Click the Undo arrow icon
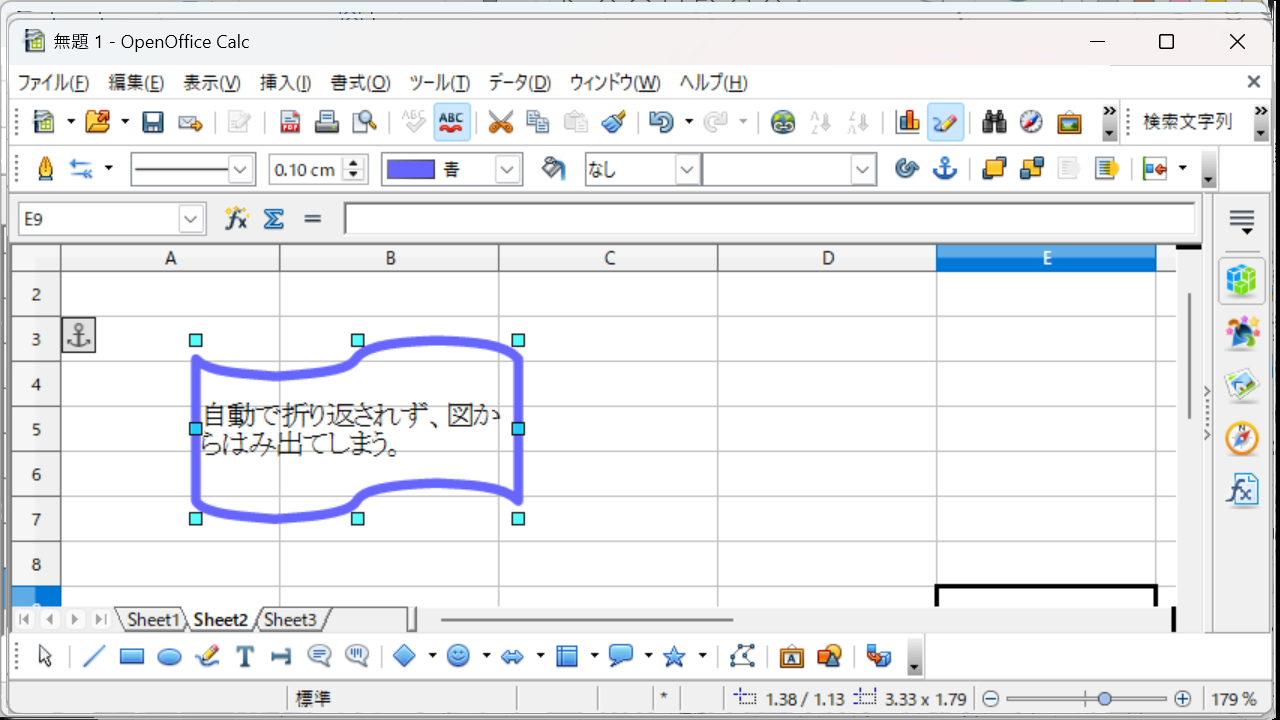The image size is (1280, 720). tap(660, 122)
